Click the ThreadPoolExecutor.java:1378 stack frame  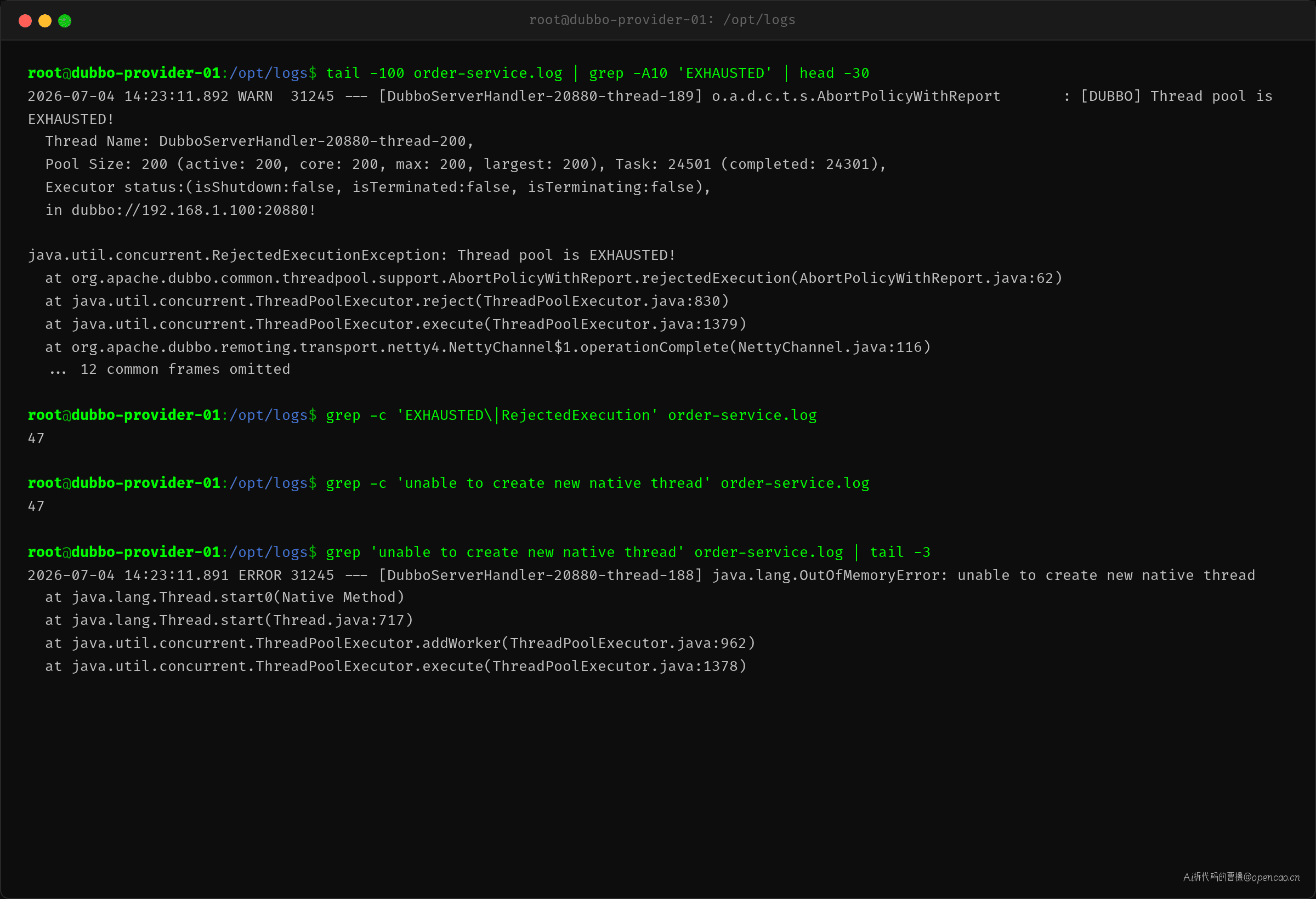(x=396, y=667)
